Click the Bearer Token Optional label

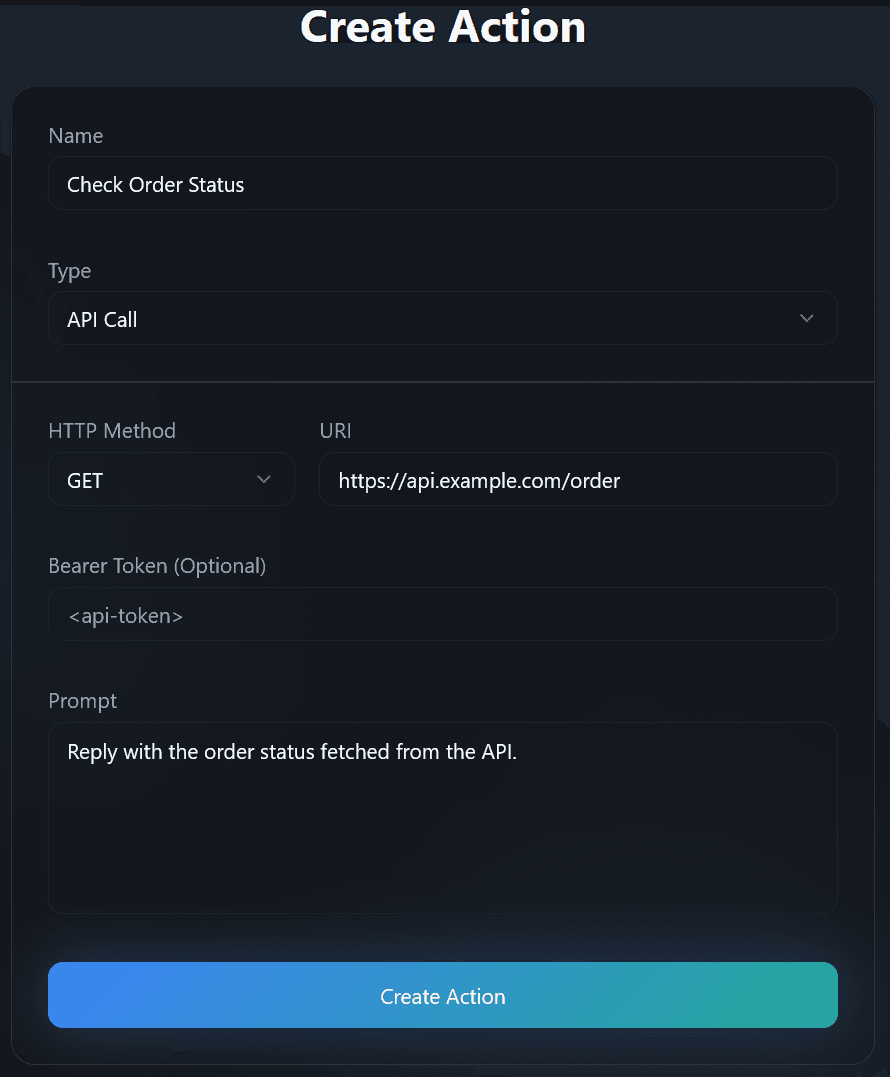click(x=157, y=565)
